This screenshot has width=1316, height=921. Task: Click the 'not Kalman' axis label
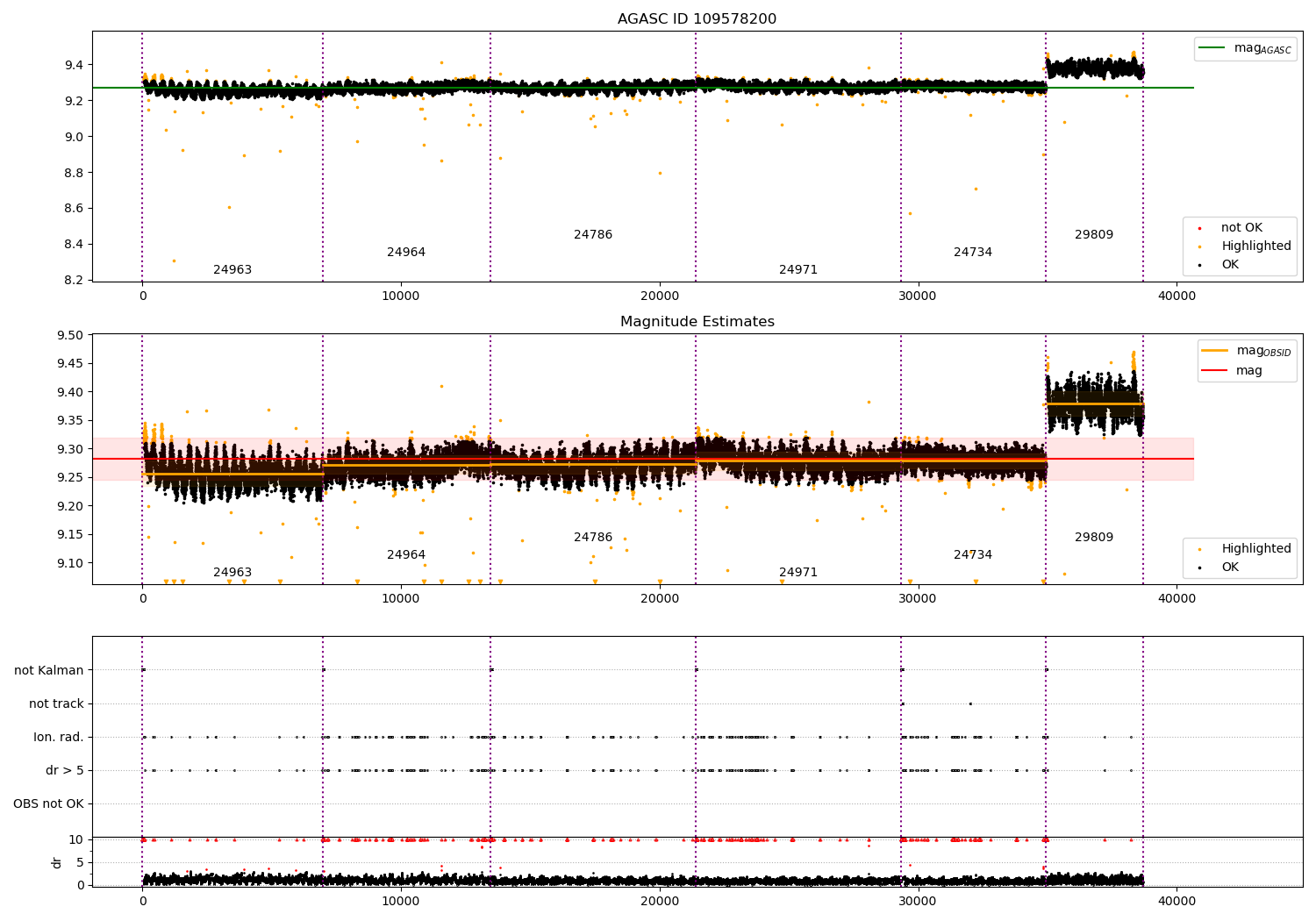point(49,671)
